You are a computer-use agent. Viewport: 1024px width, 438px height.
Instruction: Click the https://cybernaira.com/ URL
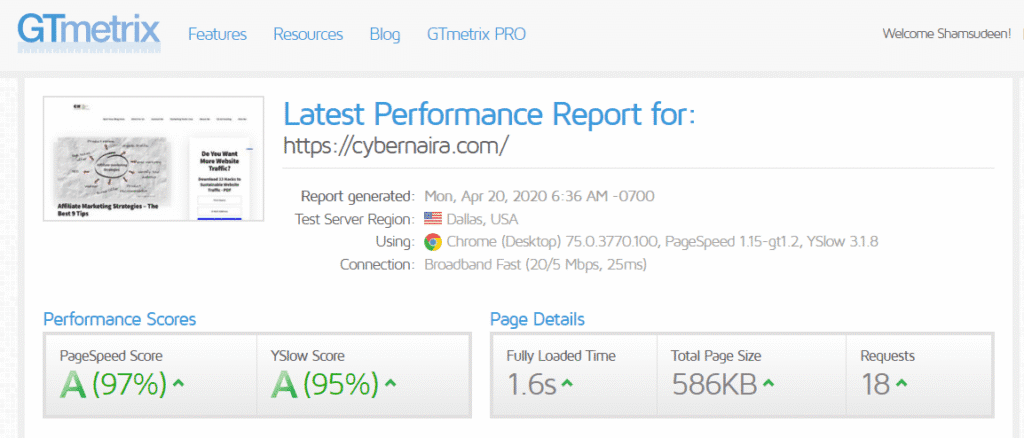[396, 146]
